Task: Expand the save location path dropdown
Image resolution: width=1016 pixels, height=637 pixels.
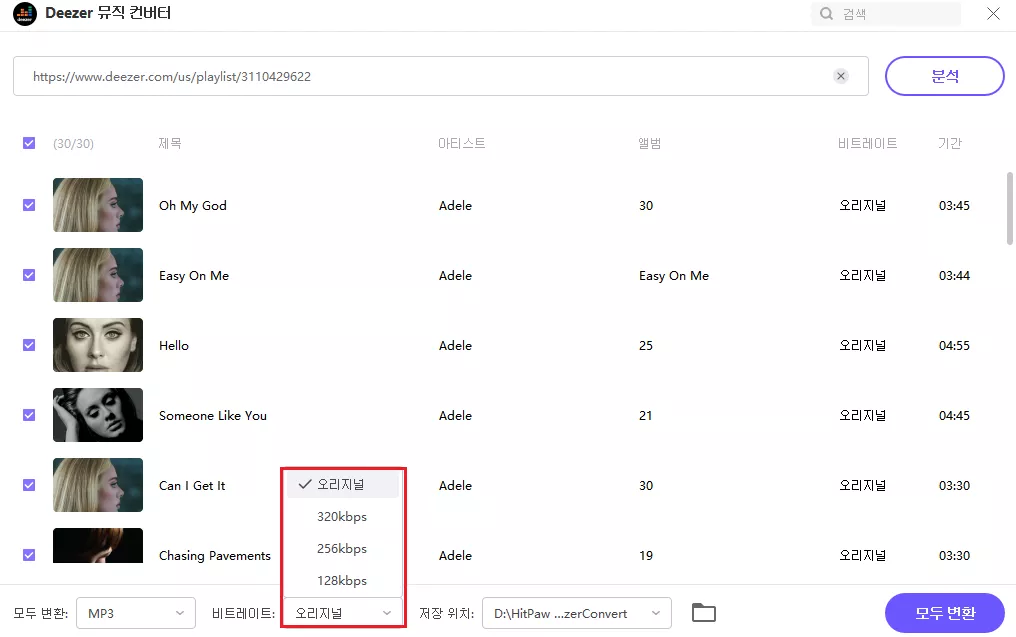Action: coord(576,613)
